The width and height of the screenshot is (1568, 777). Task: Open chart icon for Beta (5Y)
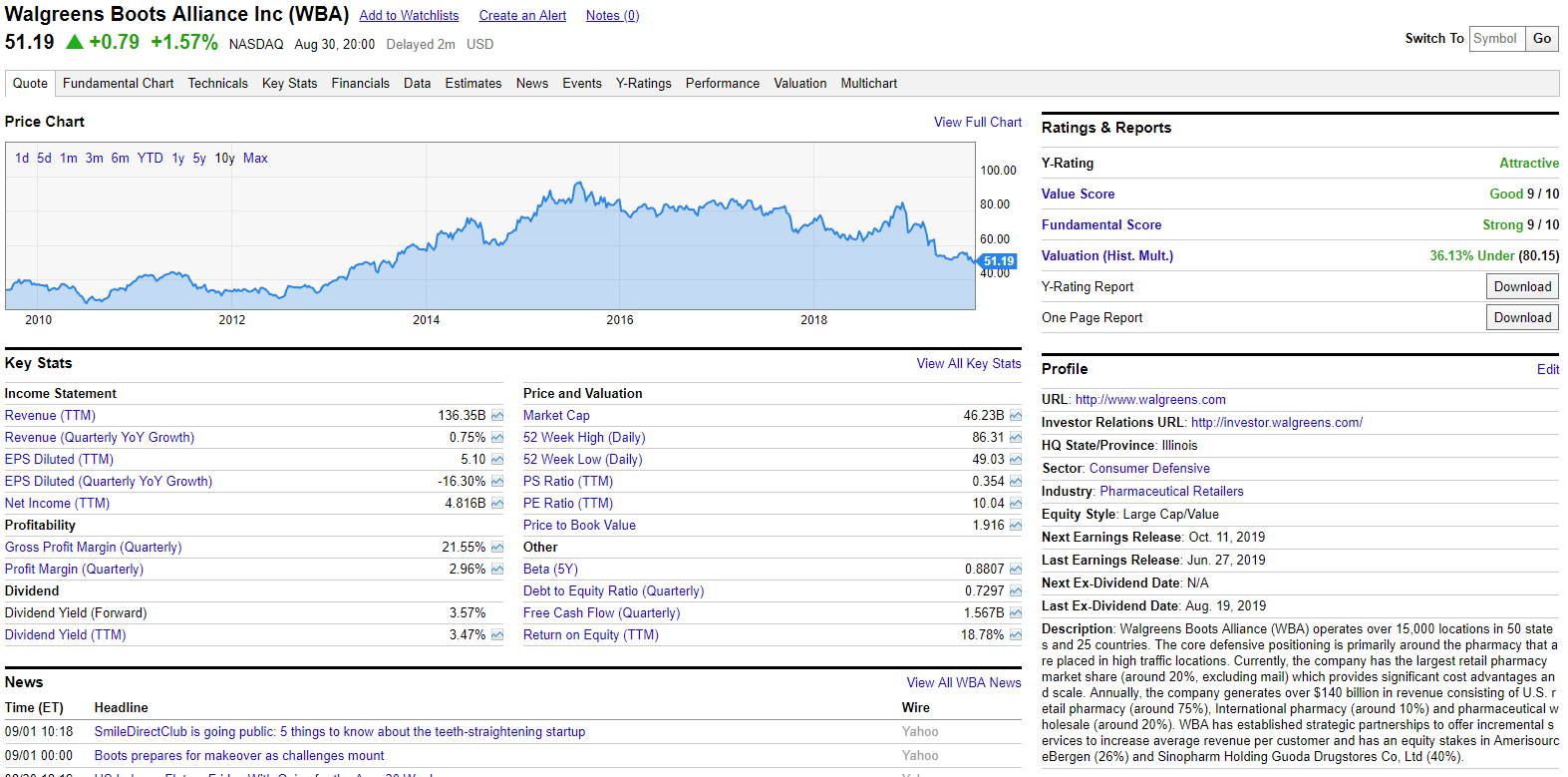[1016, 570]
